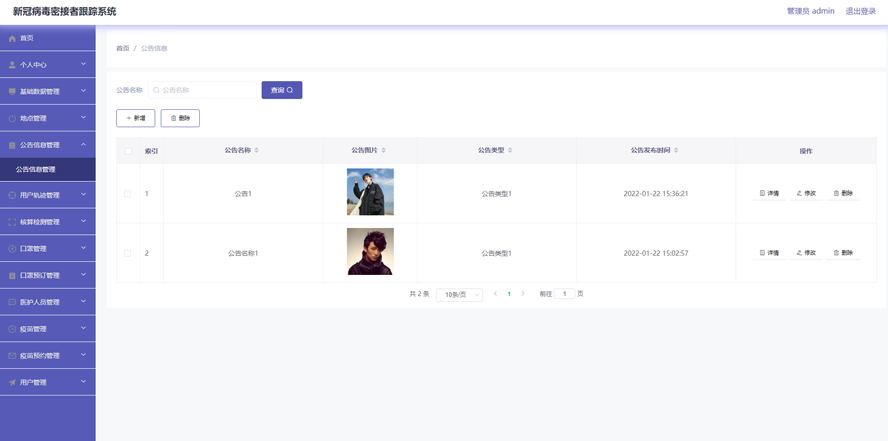Open 详情 for row 公告名称1
Image resolution: width=888 pixels, height=441 pixels.
(769, 253)
